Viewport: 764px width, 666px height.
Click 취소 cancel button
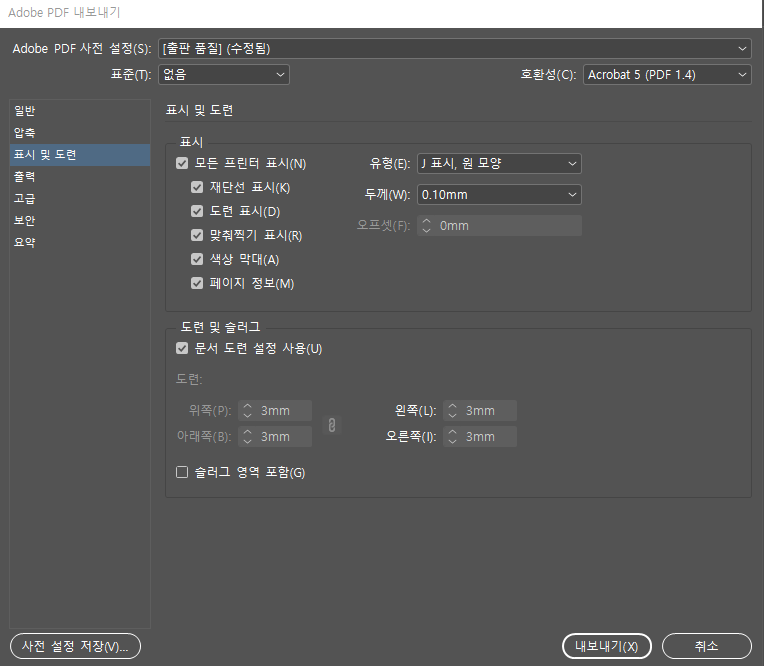click(707, 646)
